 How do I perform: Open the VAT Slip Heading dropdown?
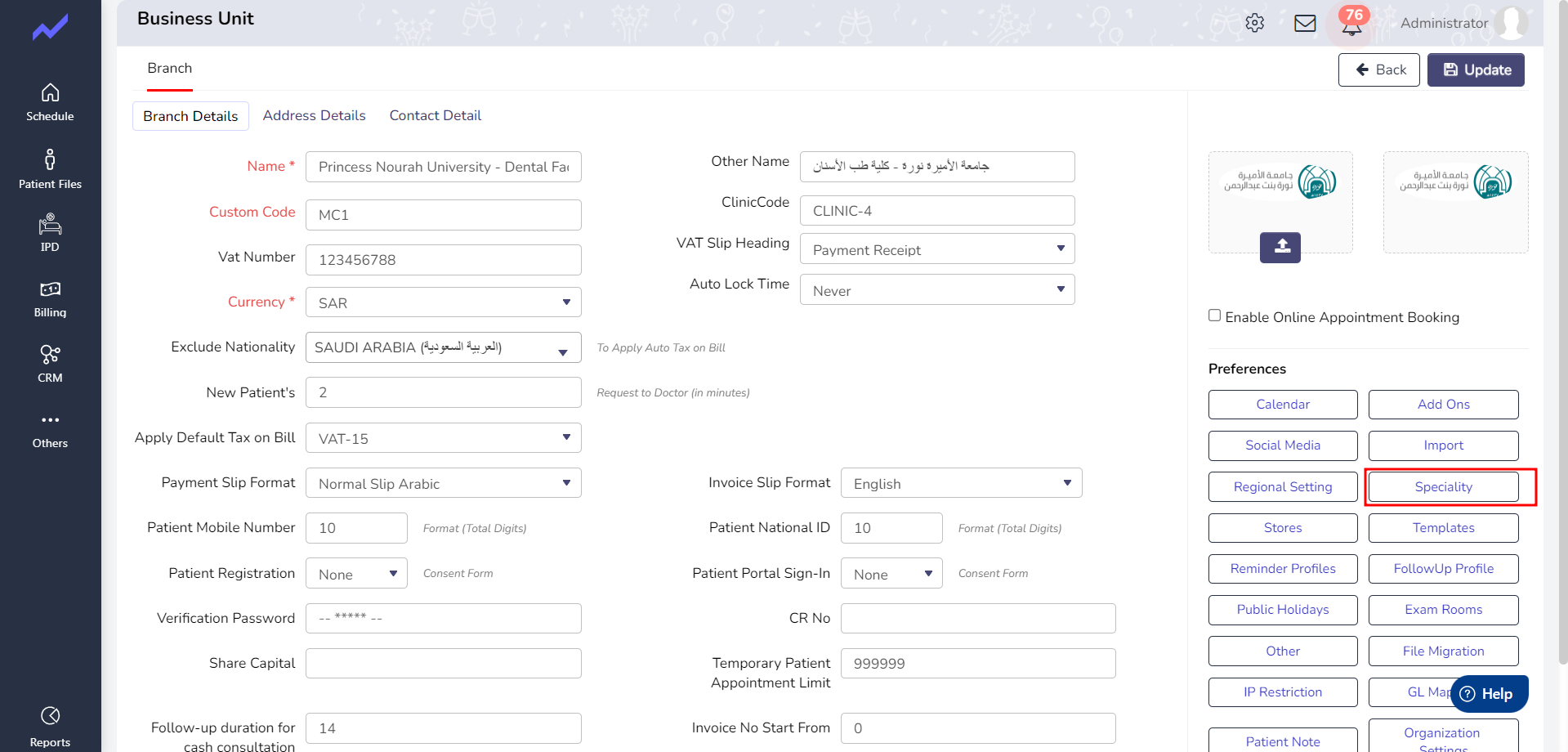click(x=937, y=248)
